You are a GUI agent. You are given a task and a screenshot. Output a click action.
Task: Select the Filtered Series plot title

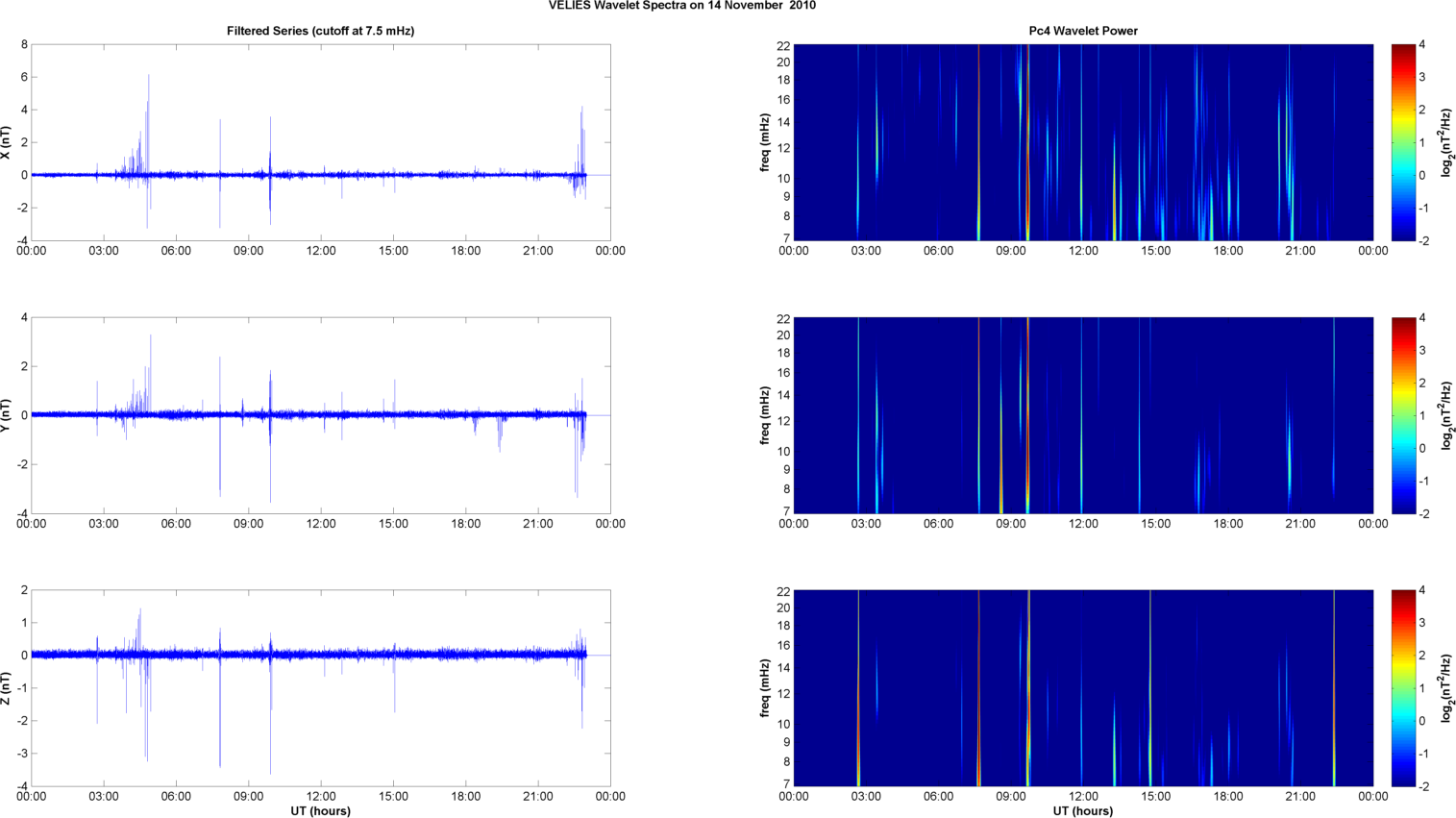click(x=320, y=31)
